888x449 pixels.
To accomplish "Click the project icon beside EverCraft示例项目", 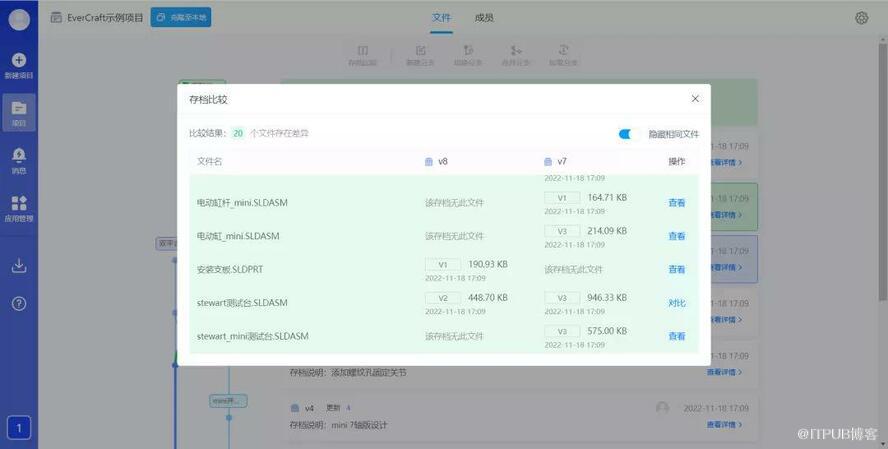I will pyautogui.click(x=56, y=18).
